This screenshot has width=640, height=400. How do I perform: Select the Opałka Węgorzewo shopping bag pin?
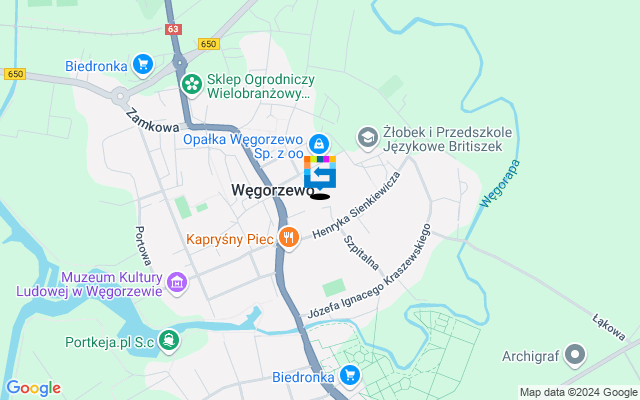pos(319,144)
